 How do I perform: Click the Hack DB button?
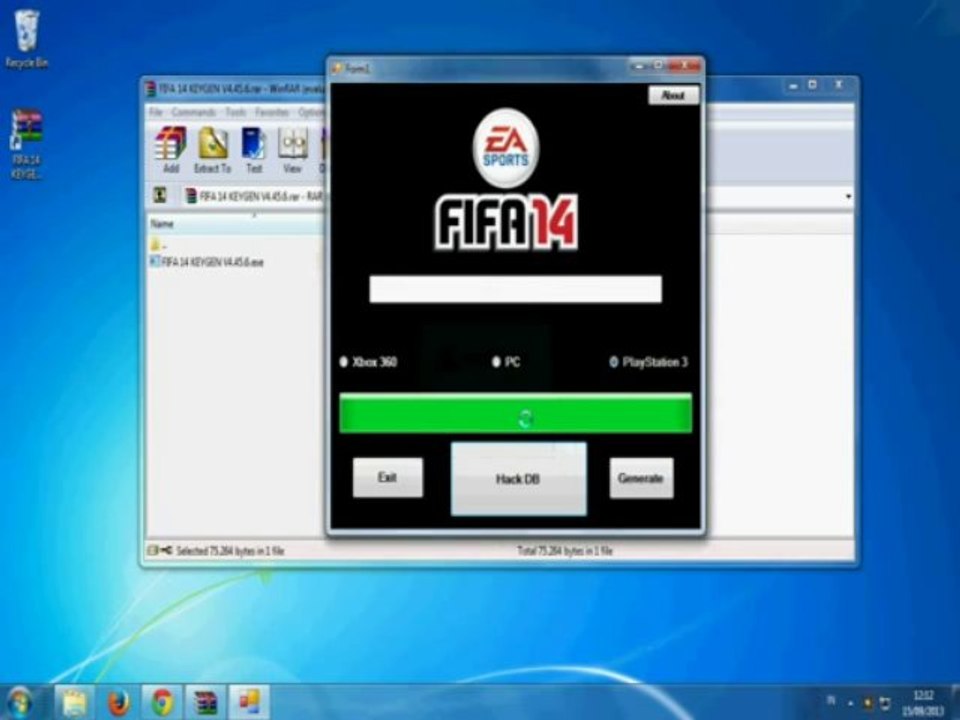point(519,479)
